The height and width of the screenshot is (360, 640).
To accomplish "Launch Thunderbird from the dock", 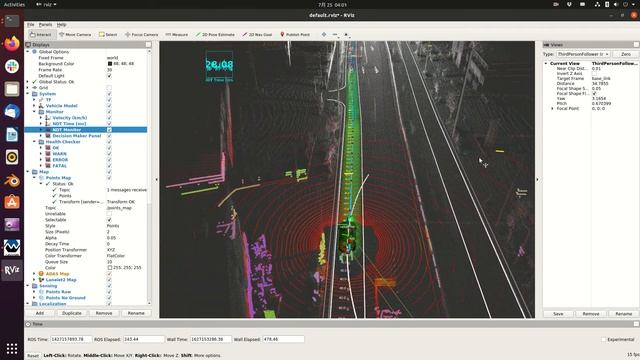I will 12,111.
